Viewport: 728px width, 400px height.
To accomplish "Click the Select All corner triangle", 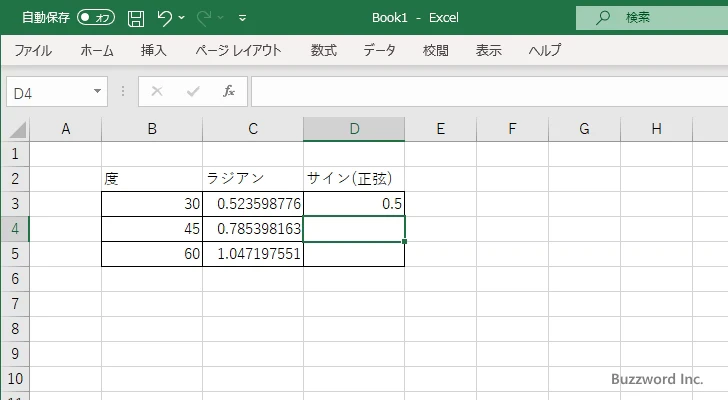I will [x=17, y=129].
